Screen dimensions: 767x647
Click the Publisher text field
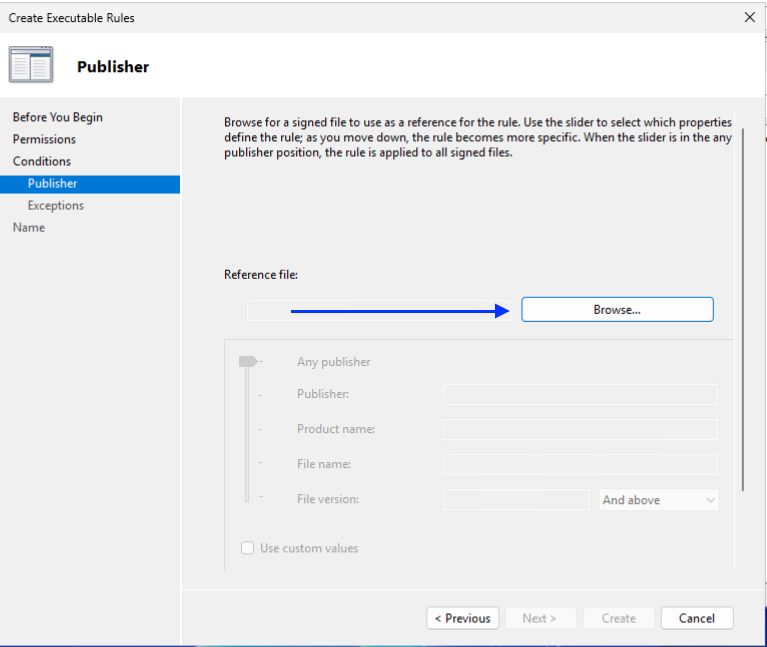tap(581, 394)
